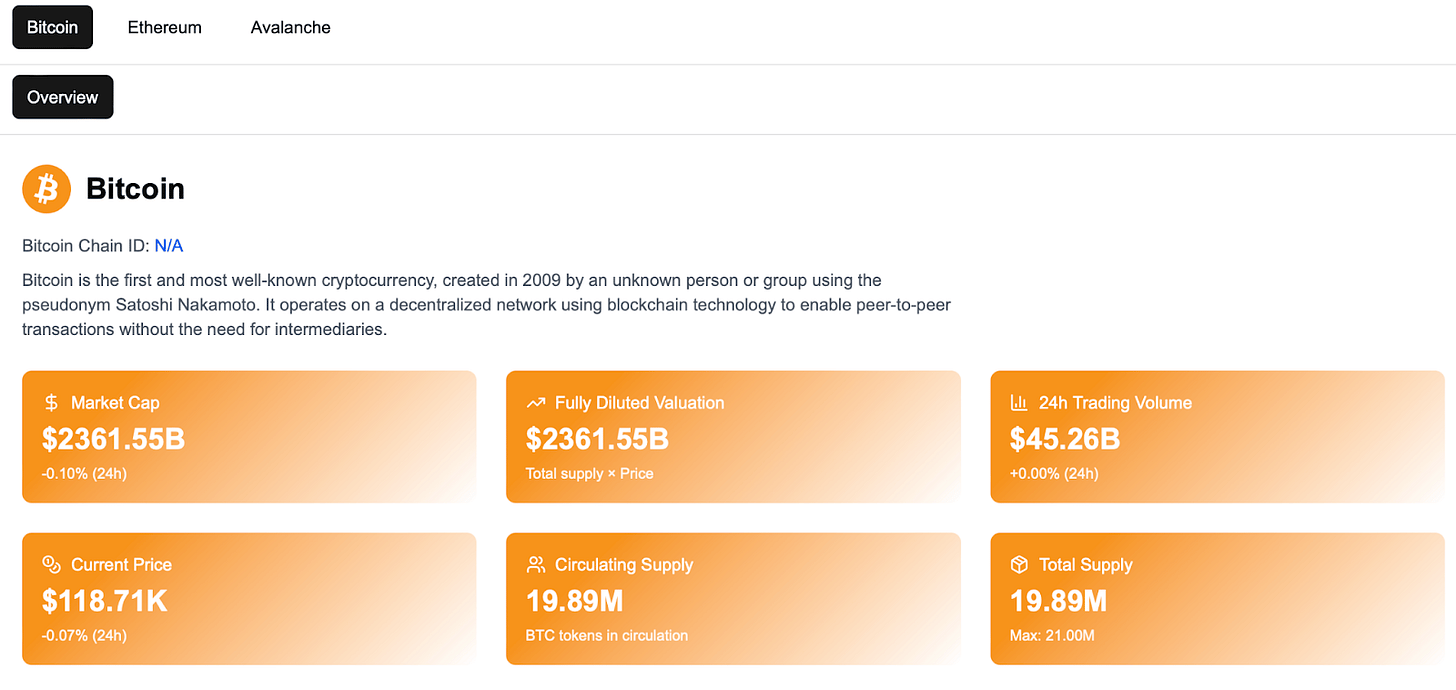Click the bar chart 24h Trading Volume icon

[x=1019, y=403]
